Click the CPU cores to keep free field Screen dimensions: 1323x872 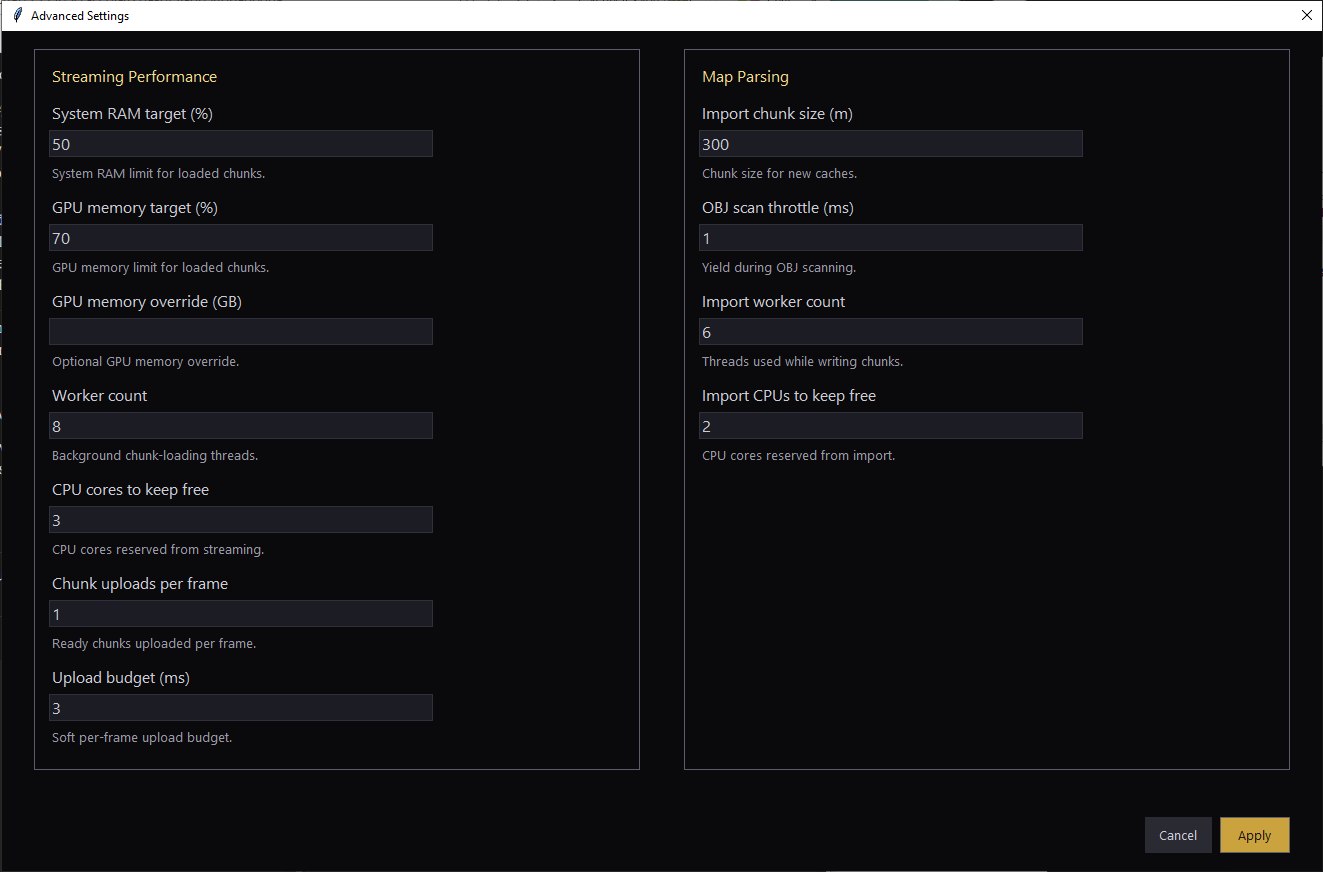(241, 520)
